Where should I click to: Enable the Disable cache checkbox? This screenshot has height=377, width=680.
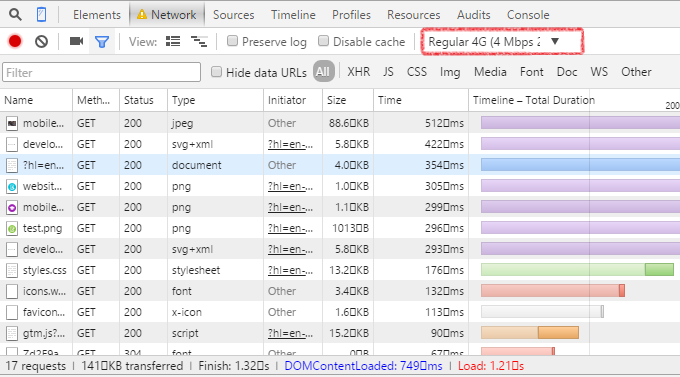(323, 41)
